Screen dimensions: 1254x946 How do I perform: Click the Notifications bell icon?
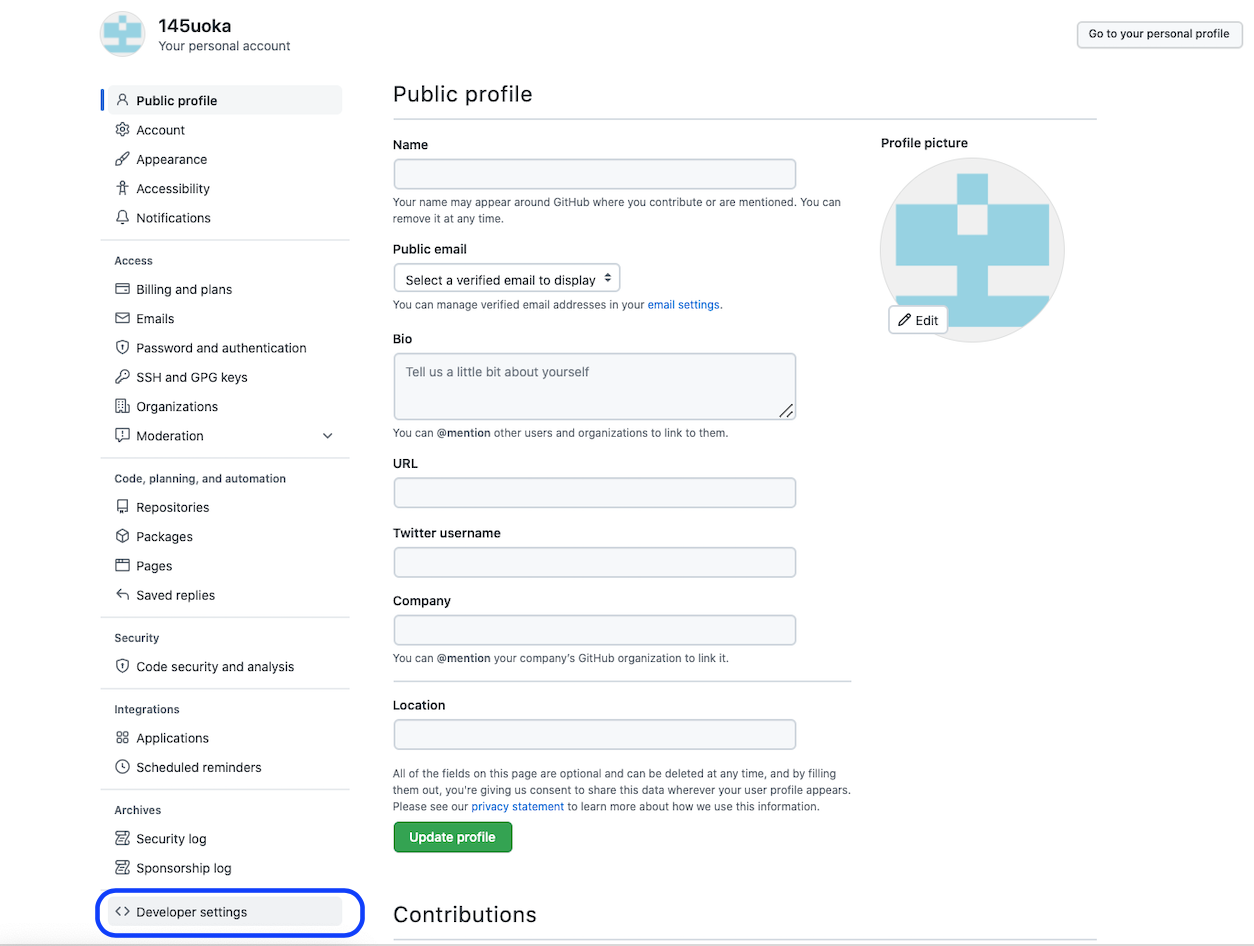pos(121,217)
